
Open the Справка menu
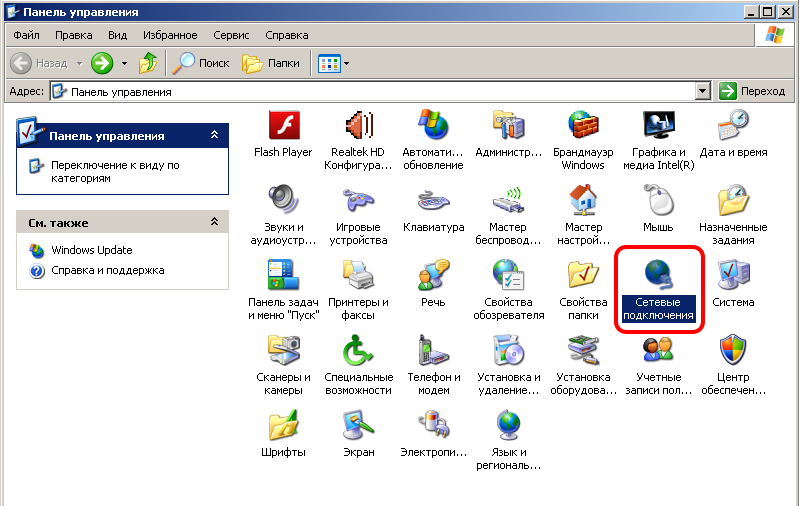[287, 35]
